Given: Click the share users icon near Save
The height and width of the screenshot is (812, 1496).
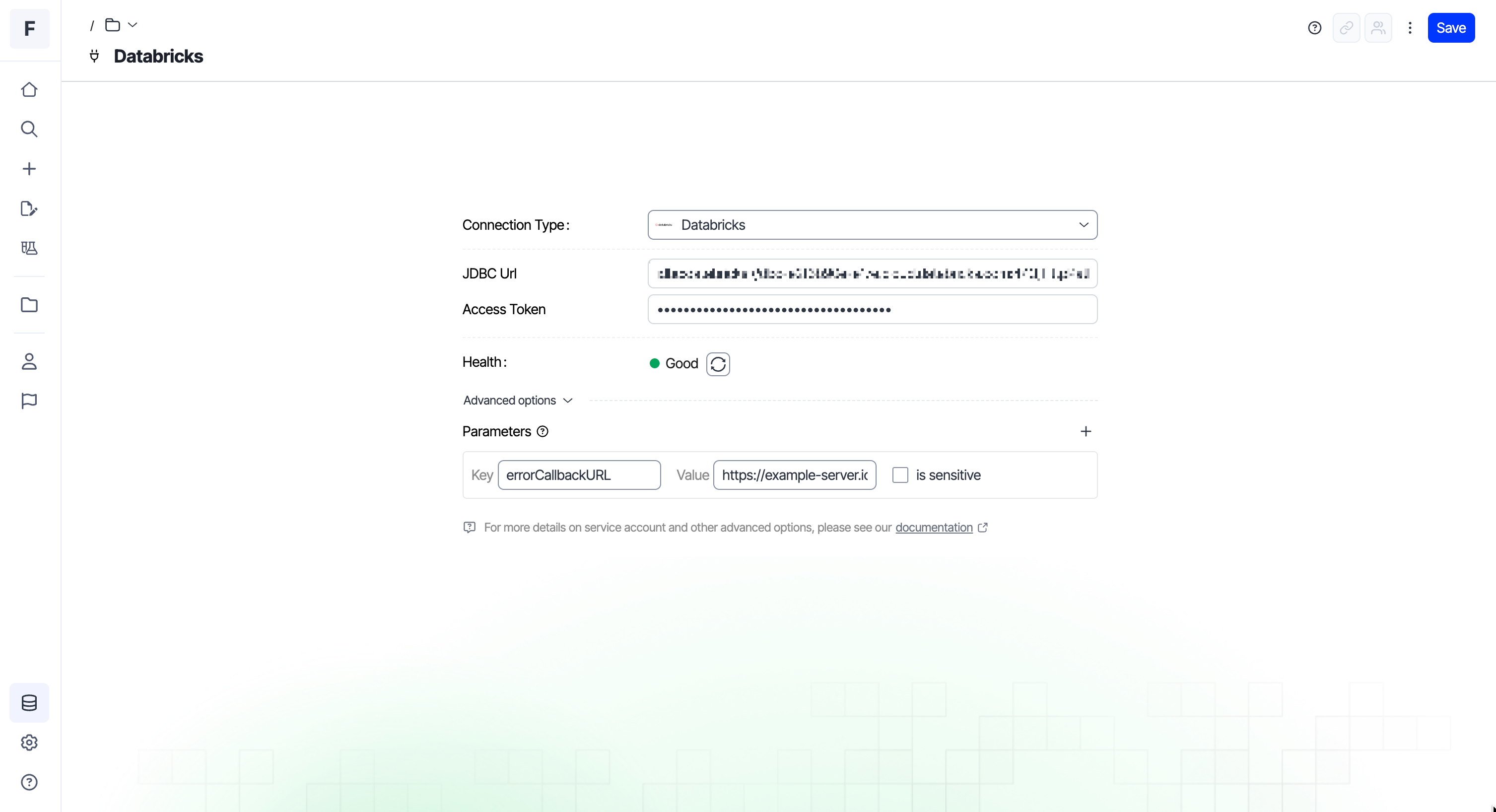Looking at the screenshot, I should point(1378,27).
